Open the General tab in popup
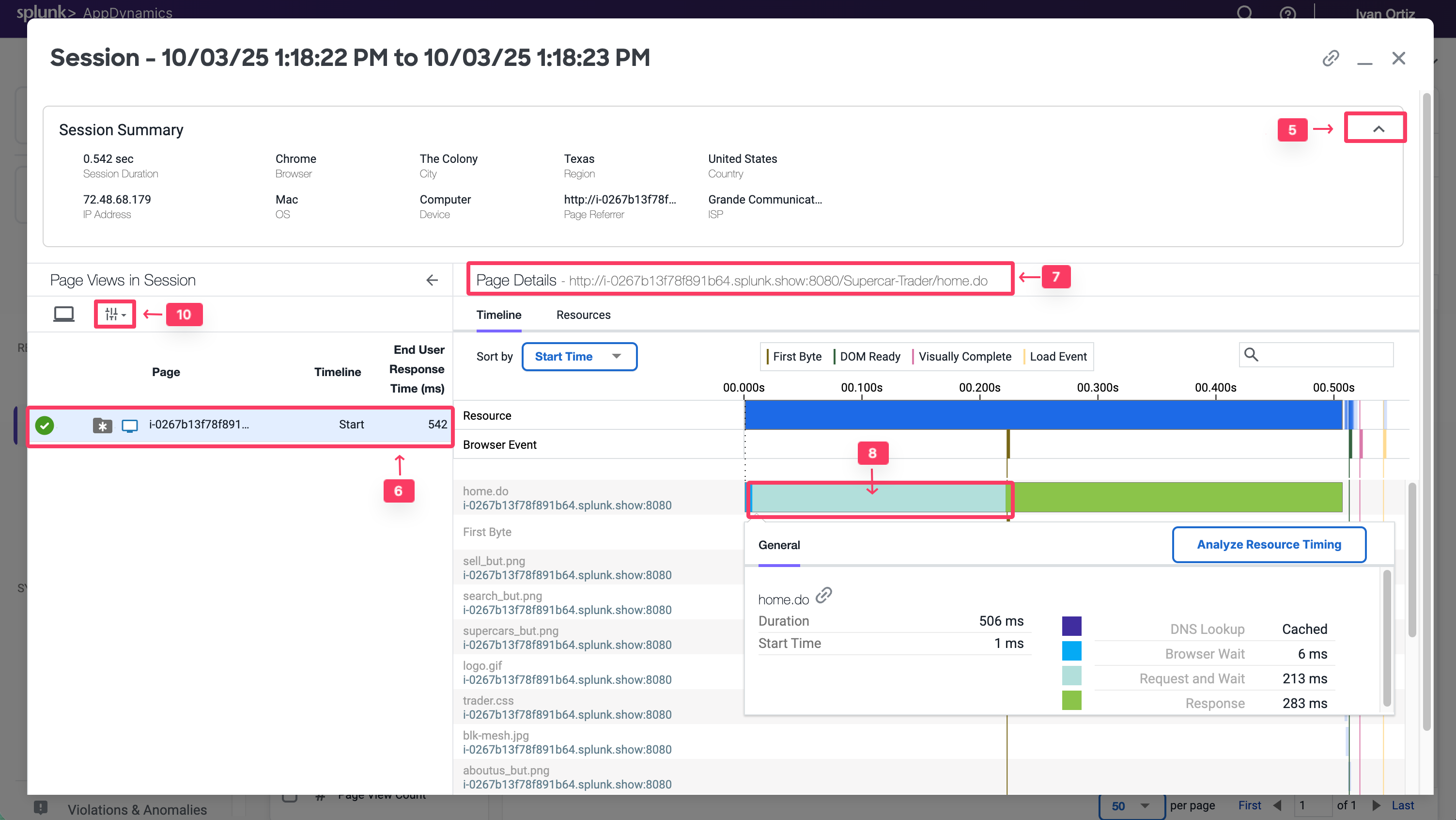This screenshot has width=1456, height=820. pos(779,545)
